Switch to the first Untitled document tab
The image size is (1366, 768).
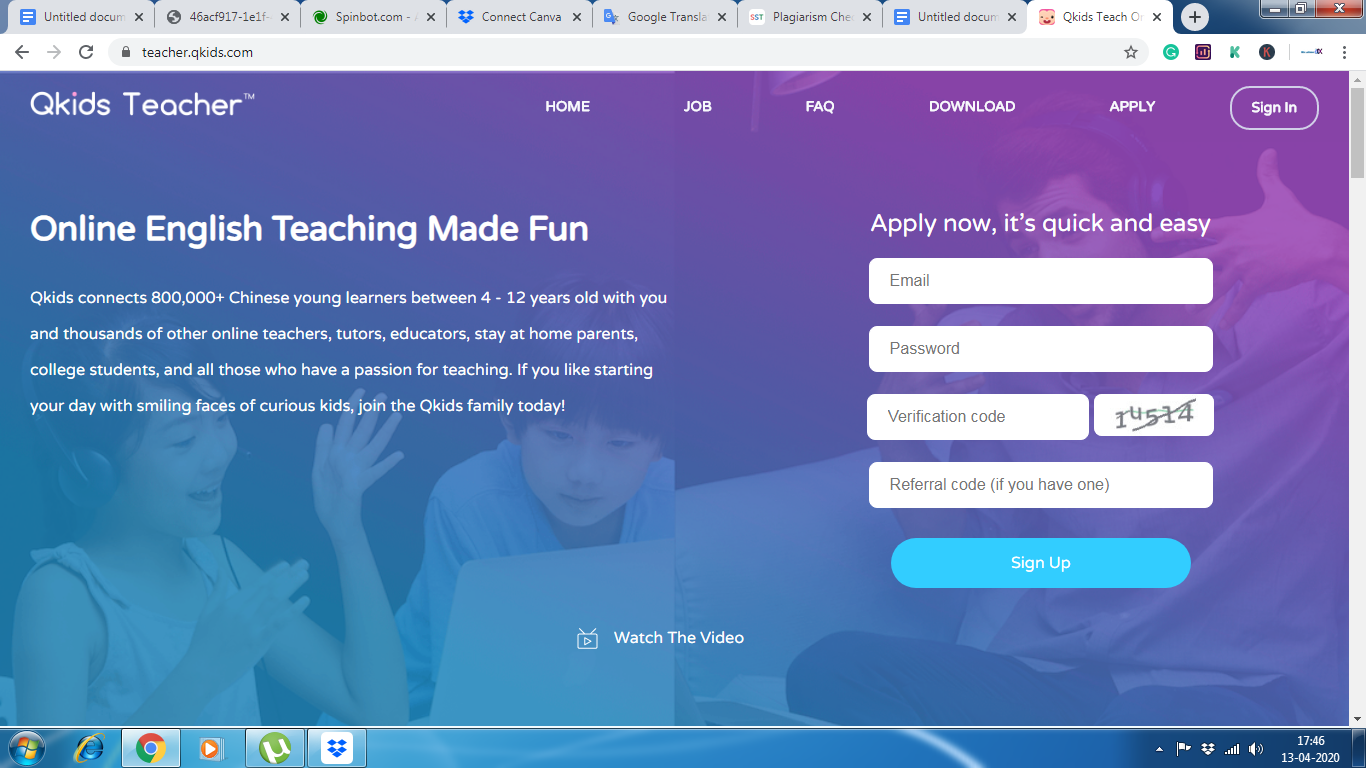83,17
